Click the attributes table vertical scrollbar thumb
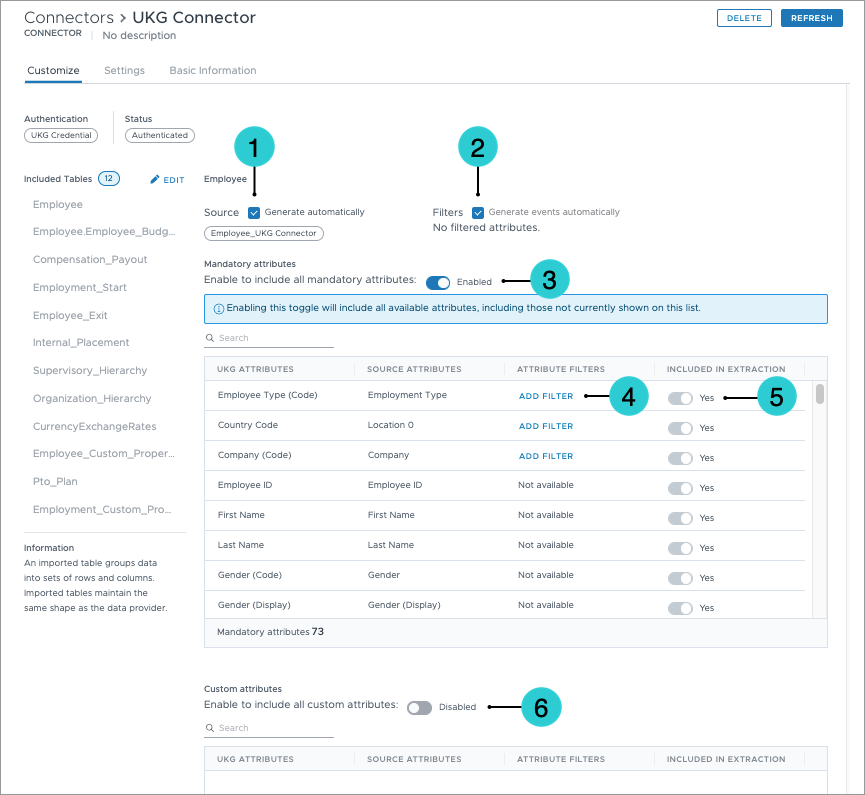Image resolution: width=865 pixels, height=795 pixels. tap(820, 394)
